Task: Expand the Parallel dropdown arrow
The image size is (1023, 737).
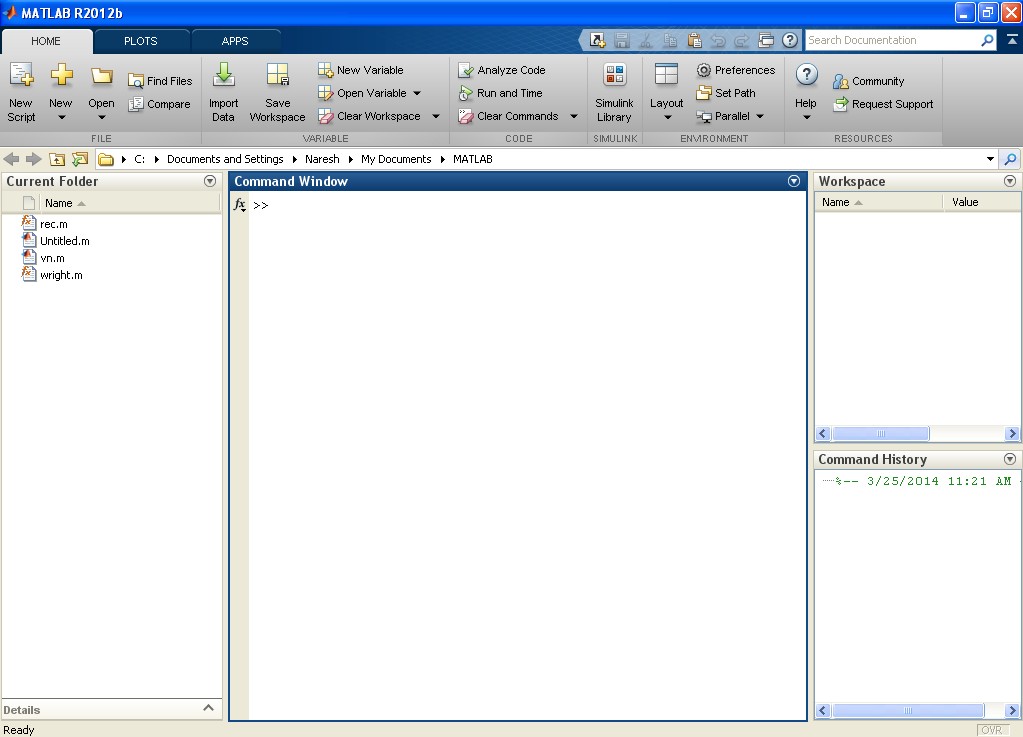Action: (x=760, y=117)
